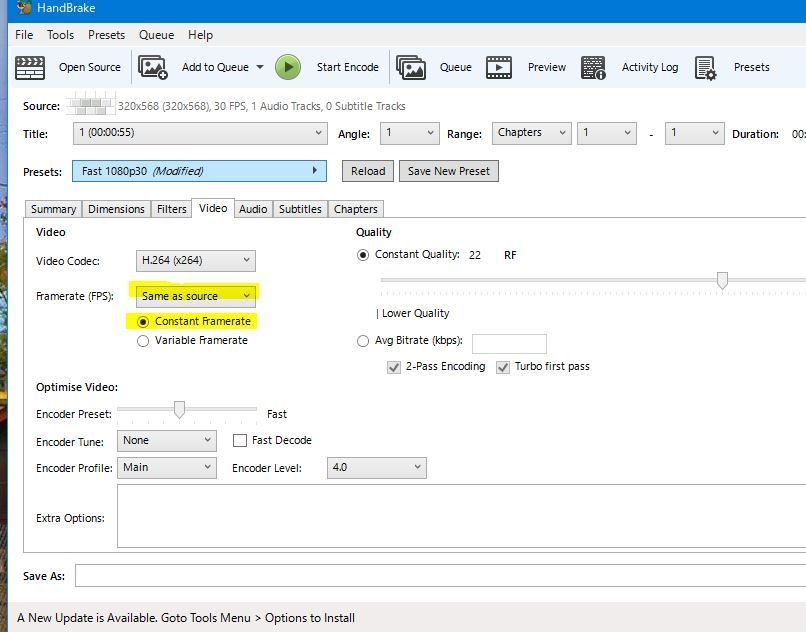The width and height of the screenshot is (806, 632).
Task: Open the Tools menu
Action: point(61,35)
